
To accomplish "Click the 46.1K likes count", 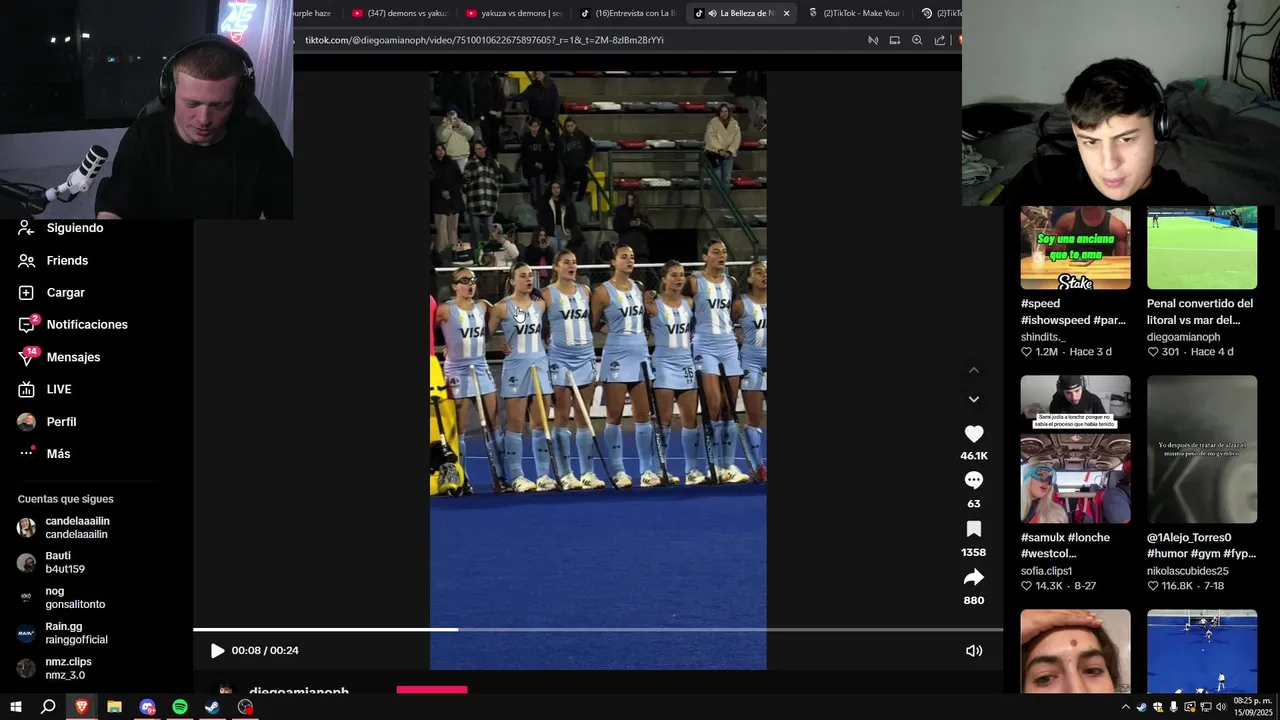I will tap(973, 456).
